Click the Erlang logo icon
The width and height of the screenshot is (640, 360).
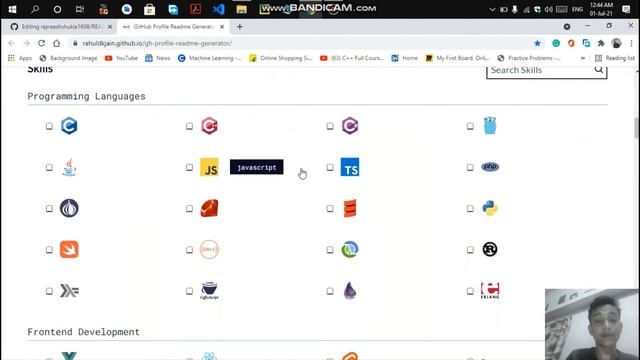pos(490,291)
